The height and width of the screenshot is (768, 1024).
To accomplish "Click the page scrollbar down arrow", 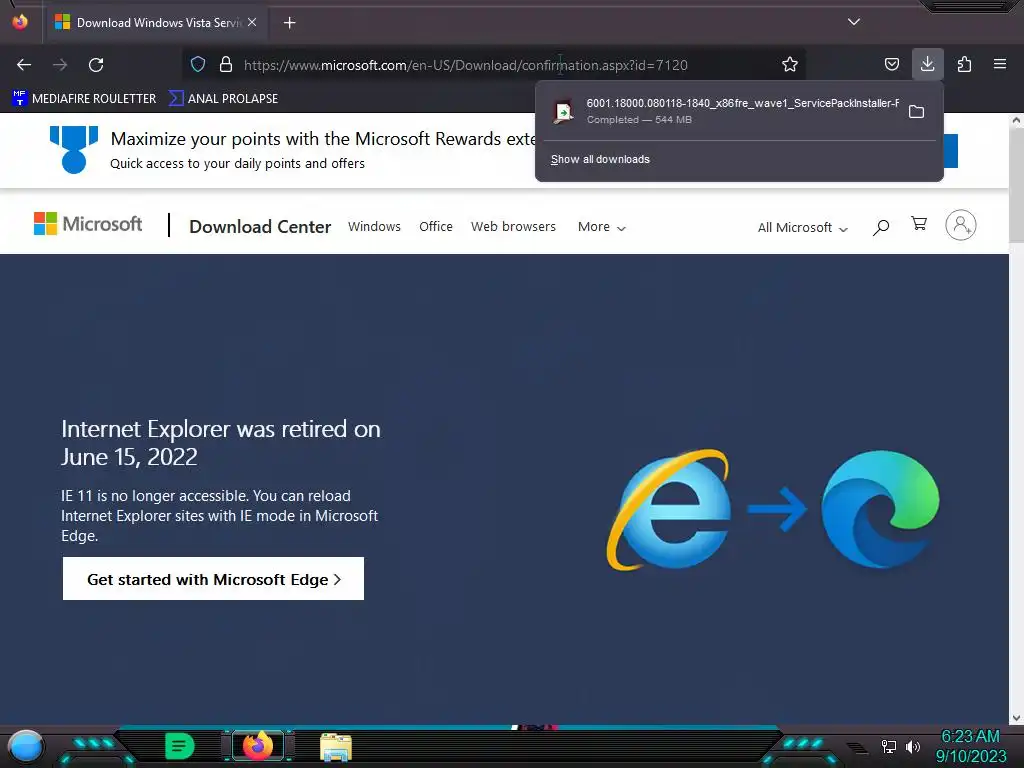I will pos(1016,718).
